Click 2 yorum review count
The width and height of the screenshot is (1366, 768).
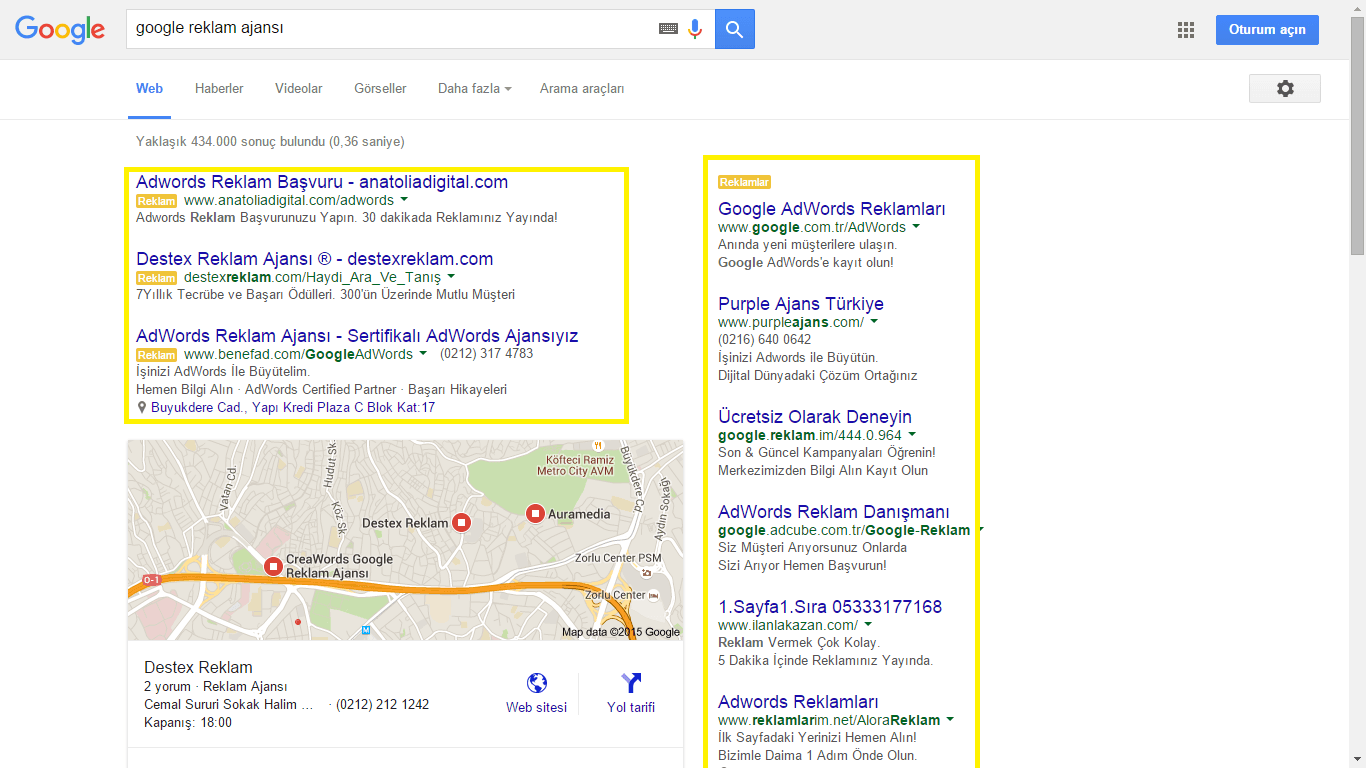168,687
